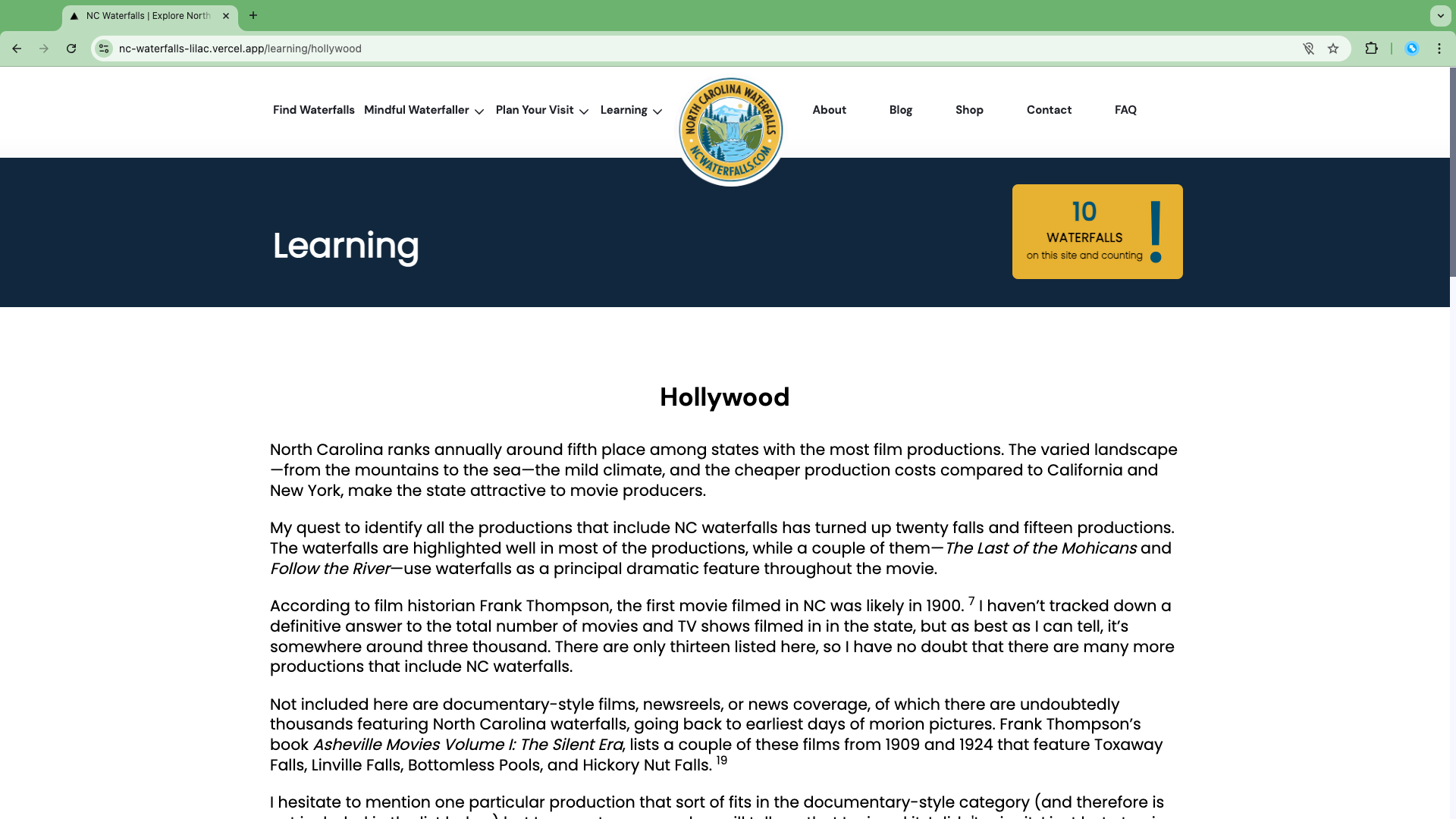This screenshot has width=1456, height=819.
Task: Open the Chrome three-dot menu
Action: pos(1439,49)
